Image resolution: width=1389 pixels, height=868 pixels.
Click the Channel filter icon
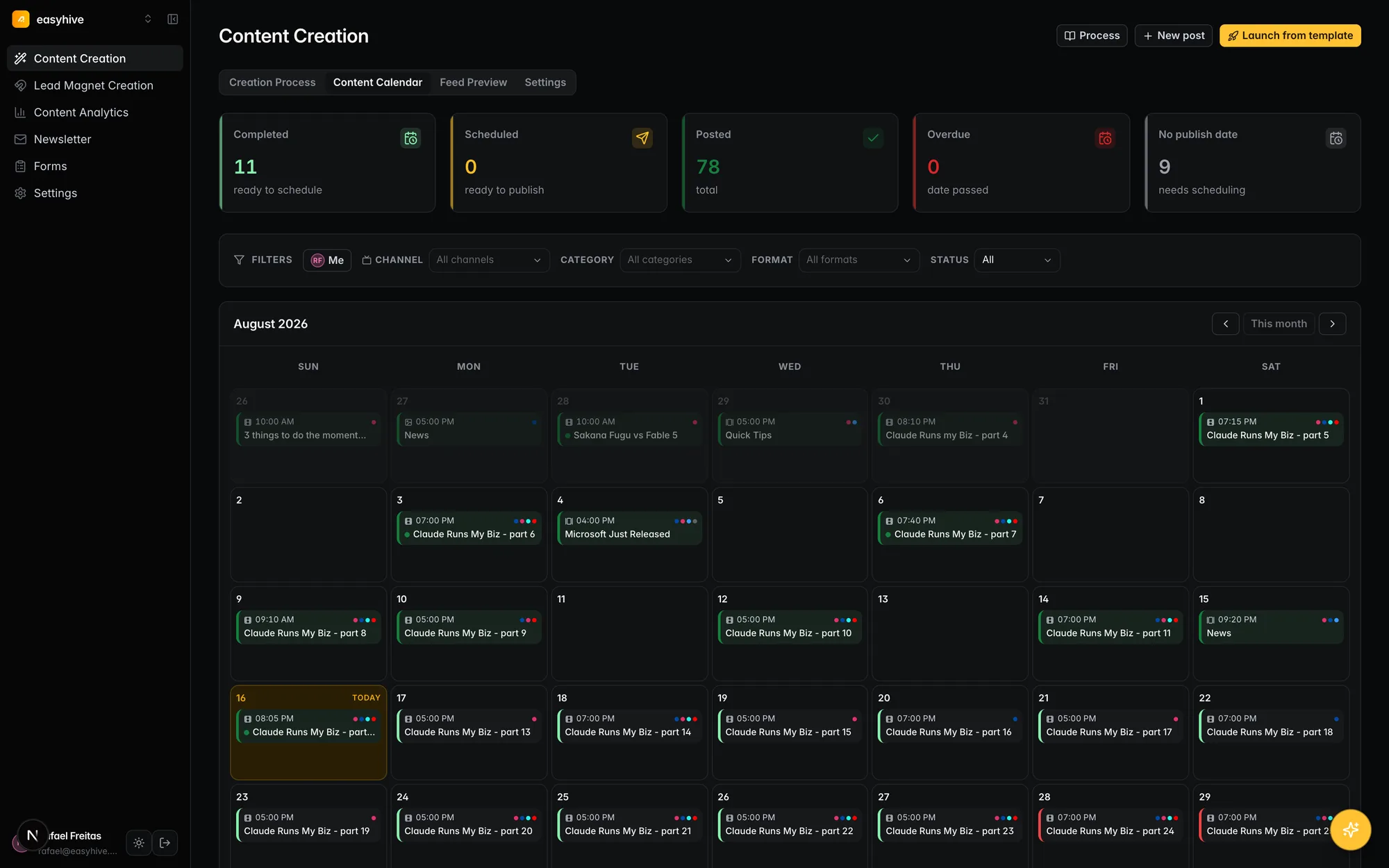[x=367, y=260]
